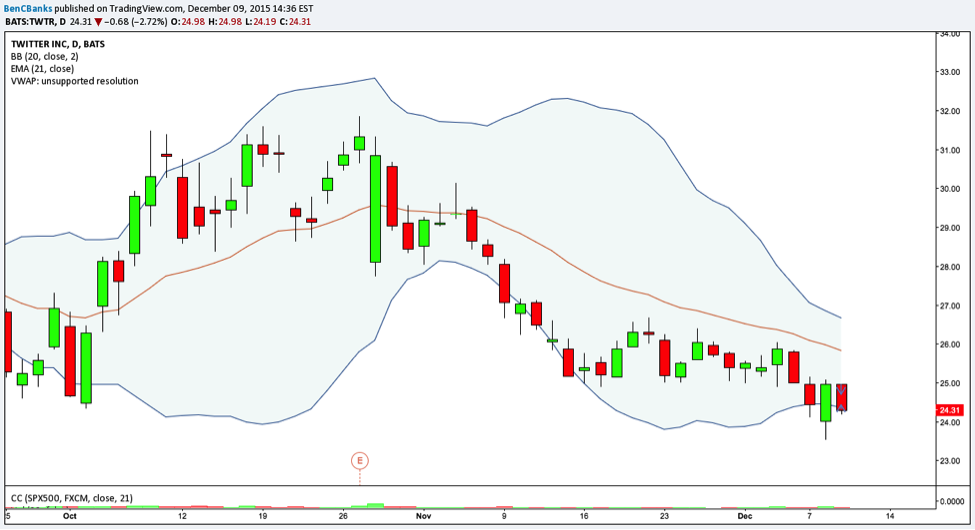Click the 23.00 price axis label
Screen dimensions: 975x530
click(x=950, y=462)
